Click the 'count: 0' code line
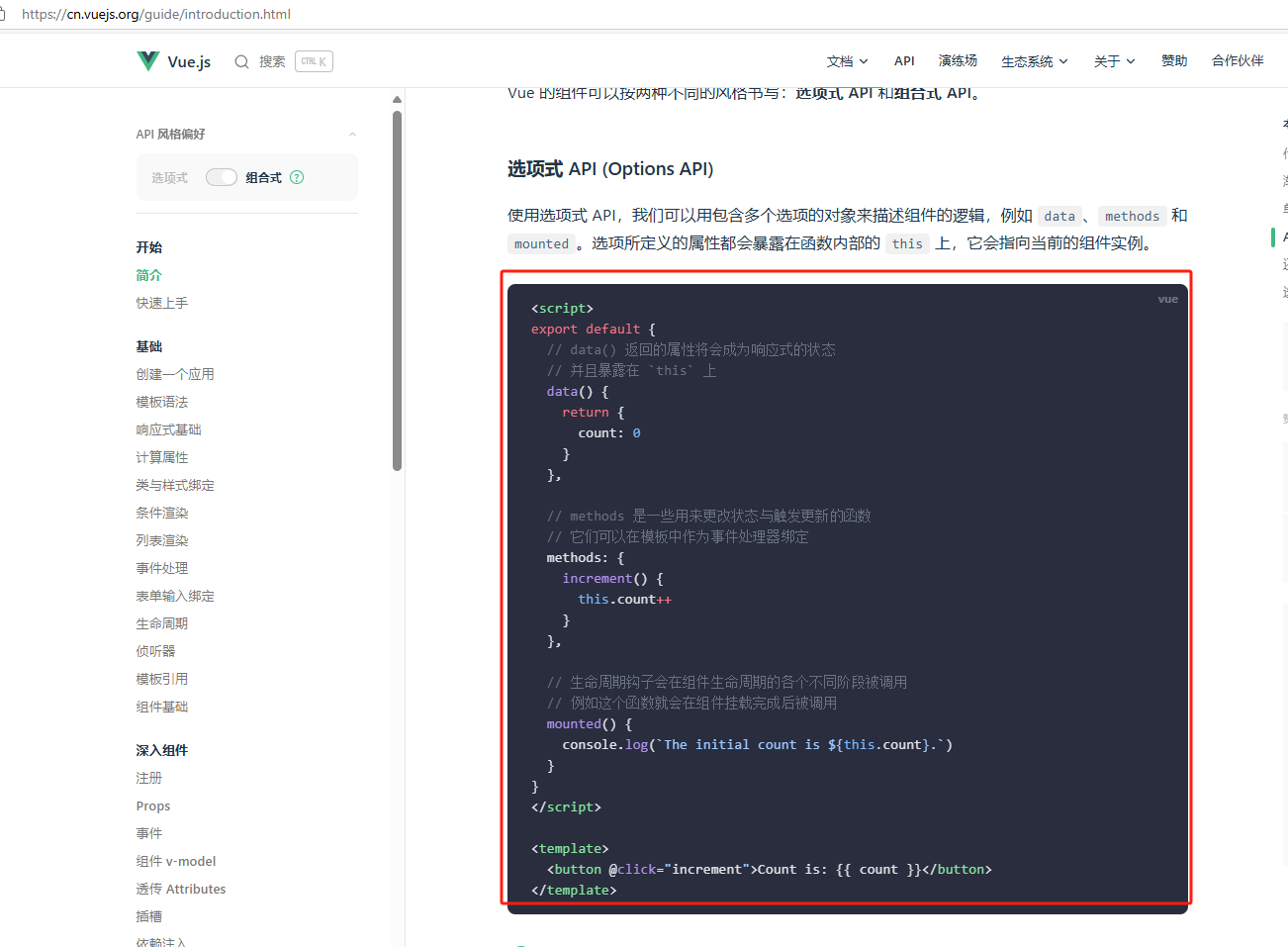1288x947 pixels. 609,433
